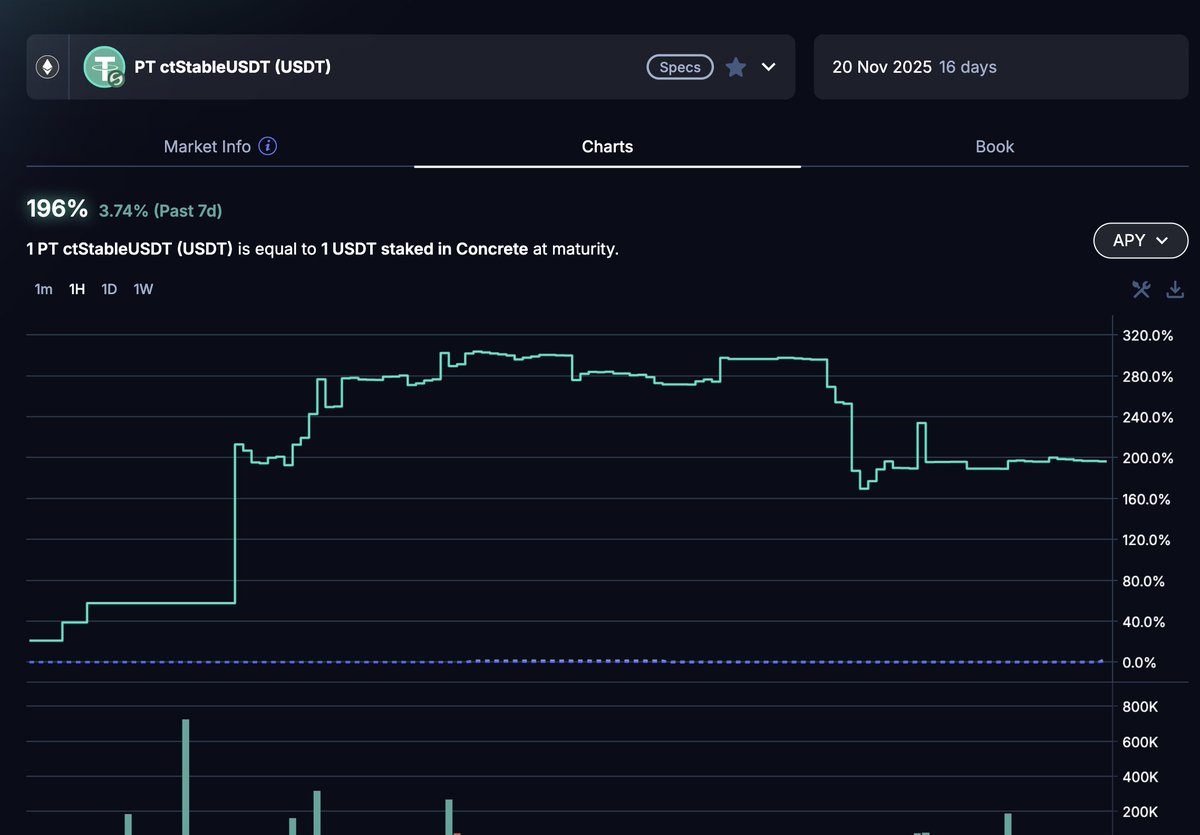
Task: Click the 1 USDT staked in Concrete description text
Action: pyautogui.click(x=424, y=249)
